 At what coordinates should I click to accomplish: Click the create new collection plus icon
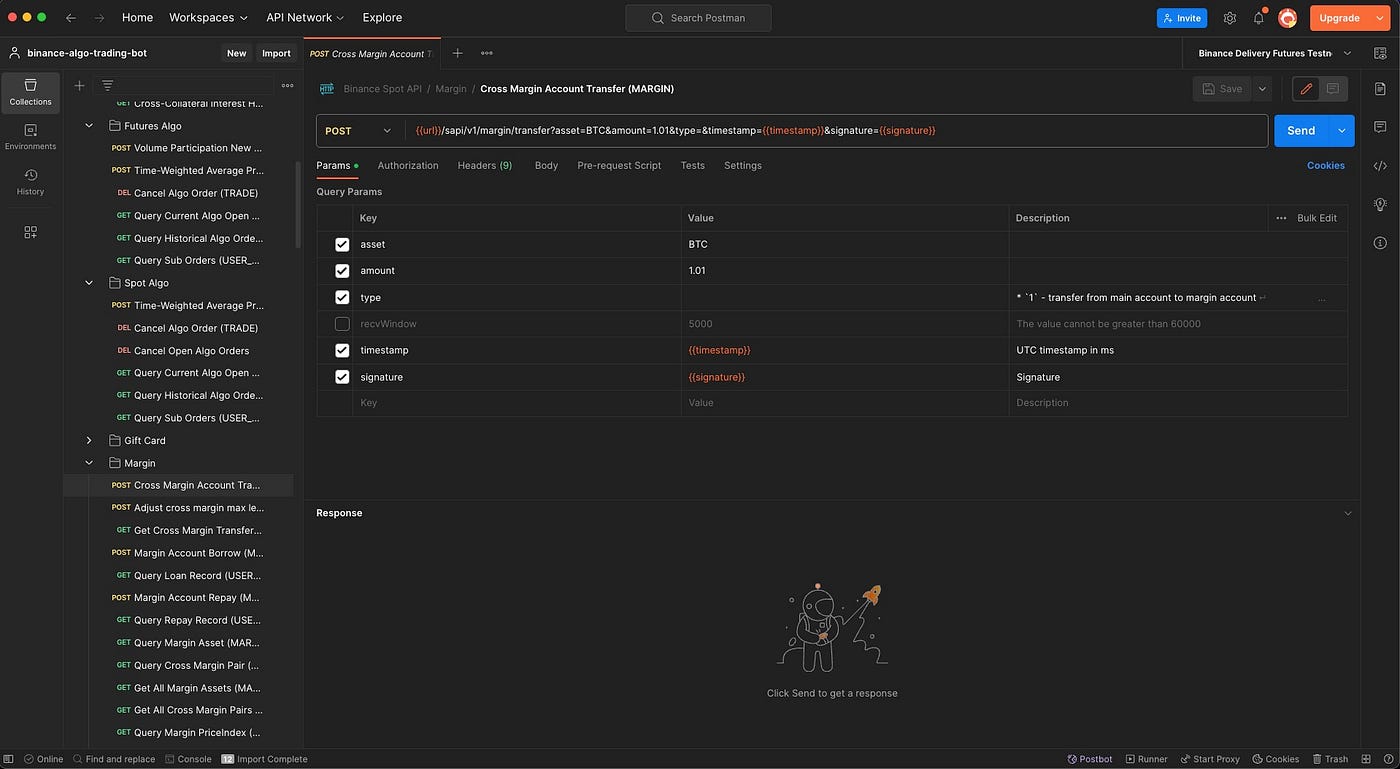point(80,85)
